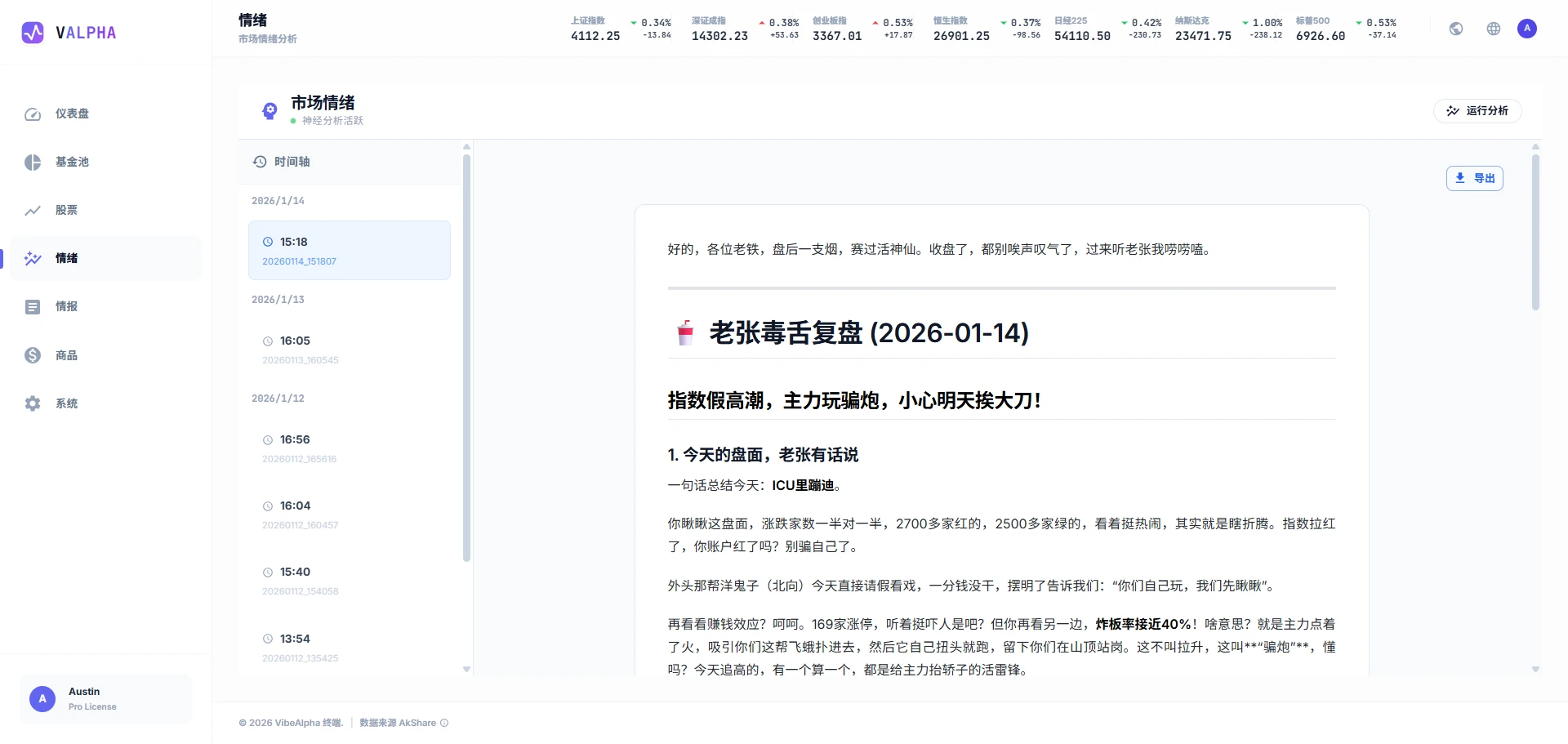Click the VALPHA logo icon
The height and width of the screenshot is (744, 1568).
coord(33,33)
